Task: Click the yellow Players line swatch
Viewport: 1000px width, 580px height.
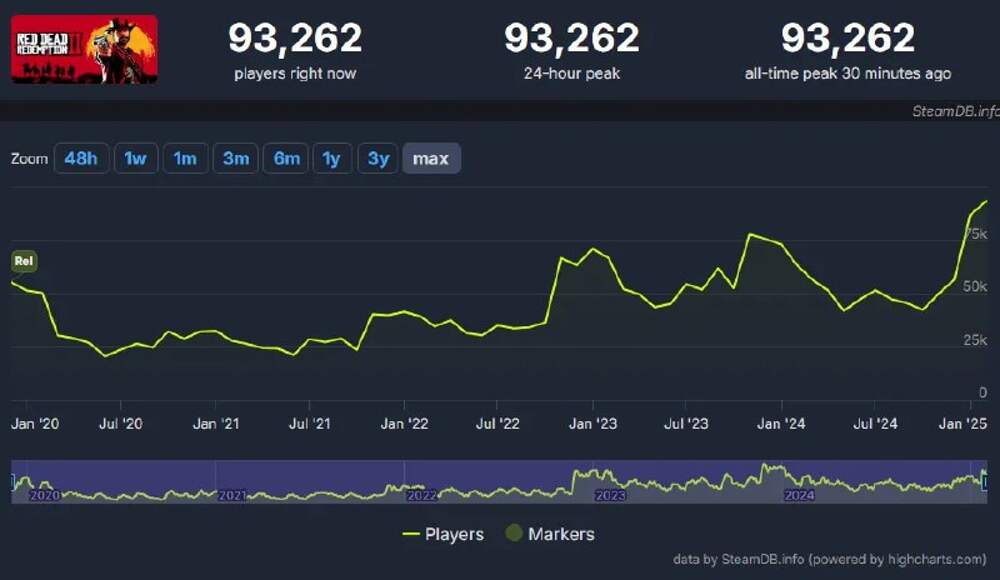Action: click(x=411, y=534)
